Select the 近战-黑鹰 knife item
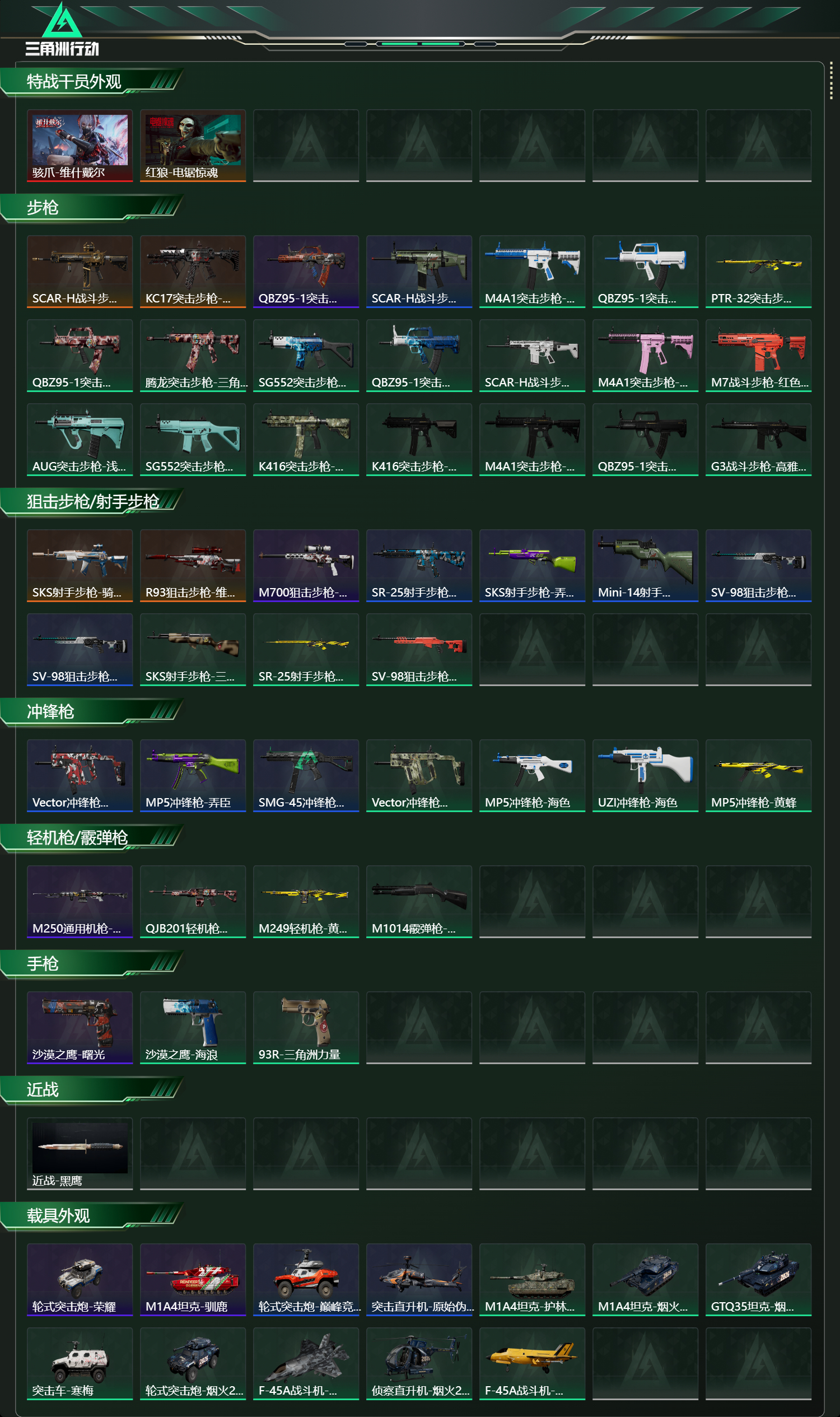 pos(80,1154)
